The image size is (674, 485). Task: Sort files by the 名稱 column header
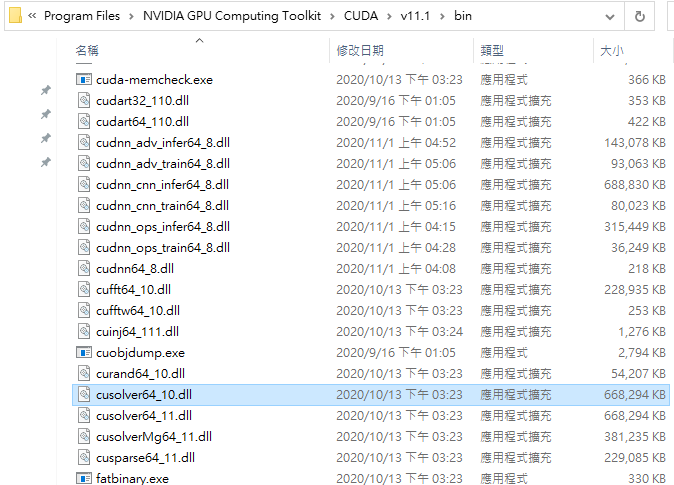[x=87, y=51]
